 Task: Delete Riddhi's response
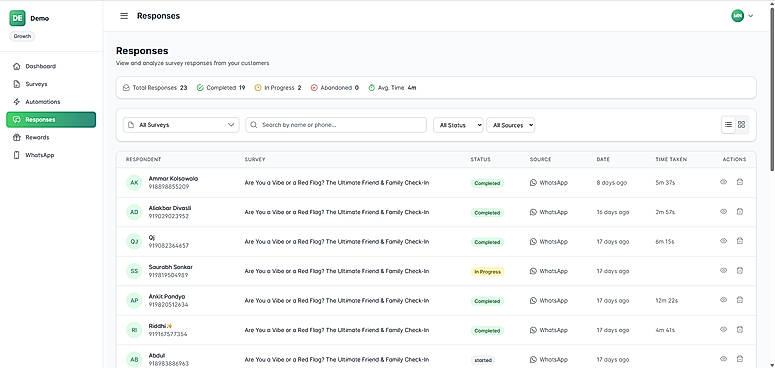pos(740,329)
